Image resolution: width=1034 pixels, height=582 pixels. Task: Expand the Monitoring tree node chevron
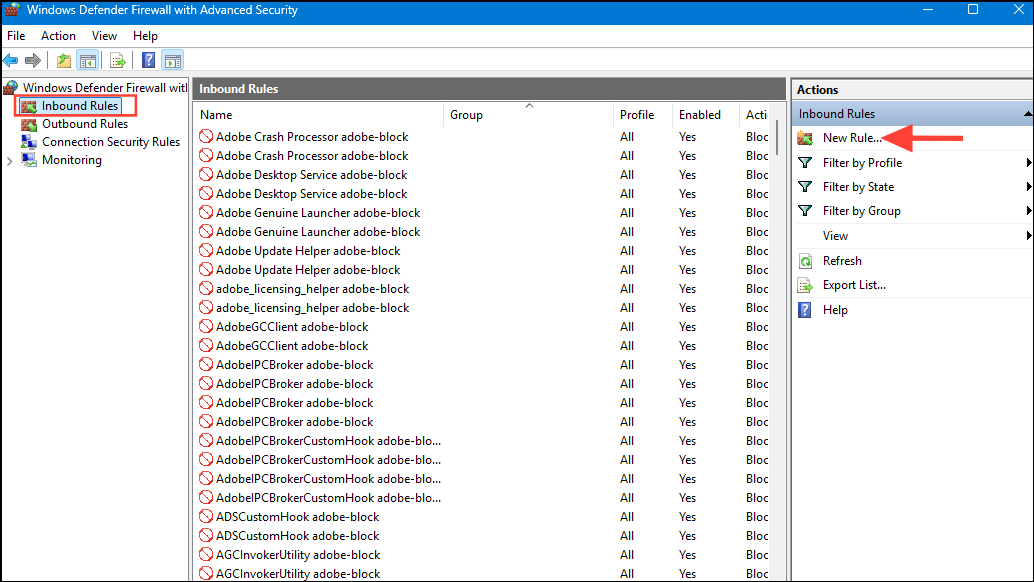coord(9,160)
